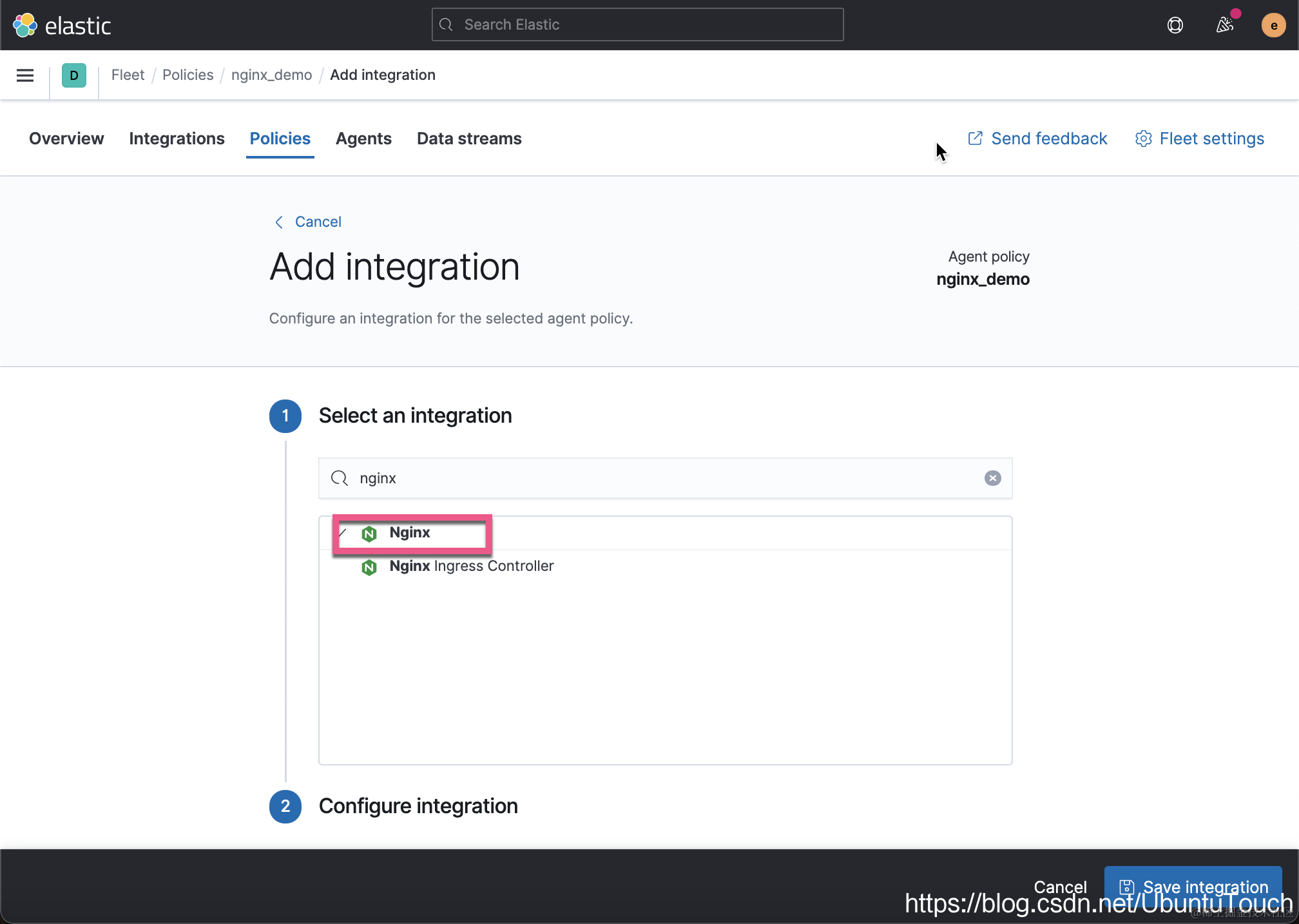
Task: Clear the nginx search field
Action: click(992, 478)
